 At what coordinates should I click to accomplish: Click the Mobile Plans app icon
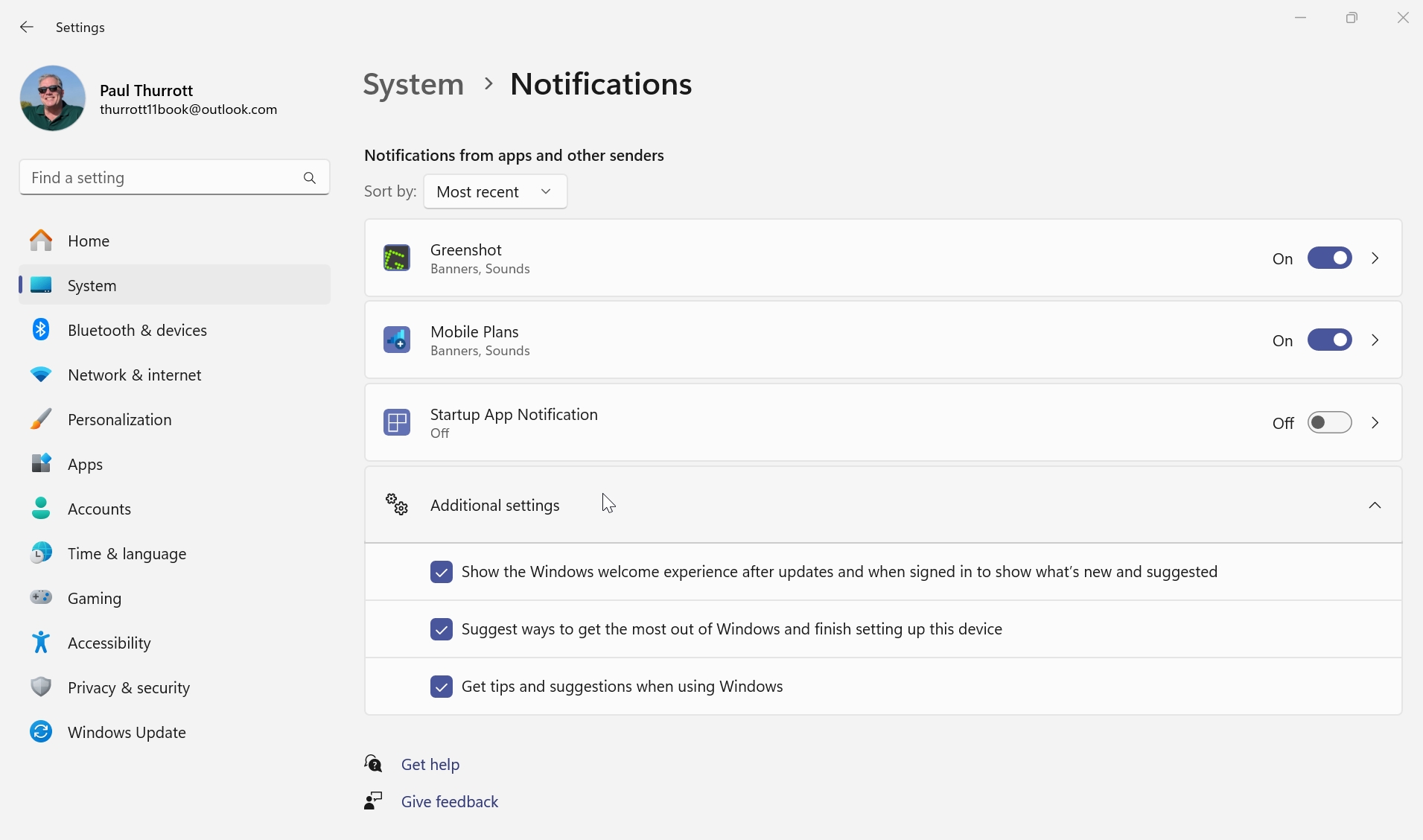click(x=397, y=340)
